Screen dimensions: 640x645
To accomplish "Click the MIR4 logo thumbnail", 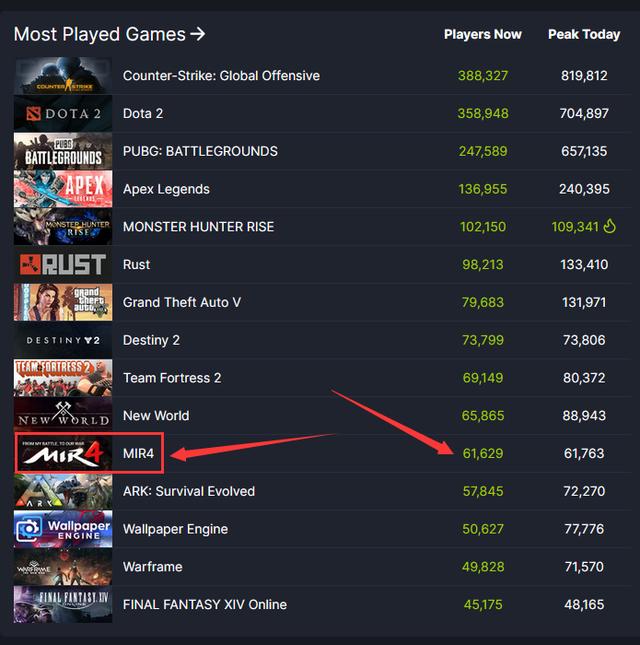I will [x=63, y=454].
